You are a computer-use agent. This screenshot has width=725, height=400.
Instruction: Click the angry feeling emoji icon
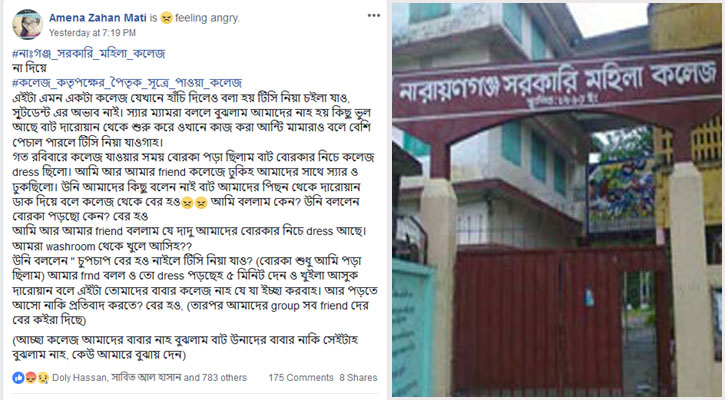166,18
